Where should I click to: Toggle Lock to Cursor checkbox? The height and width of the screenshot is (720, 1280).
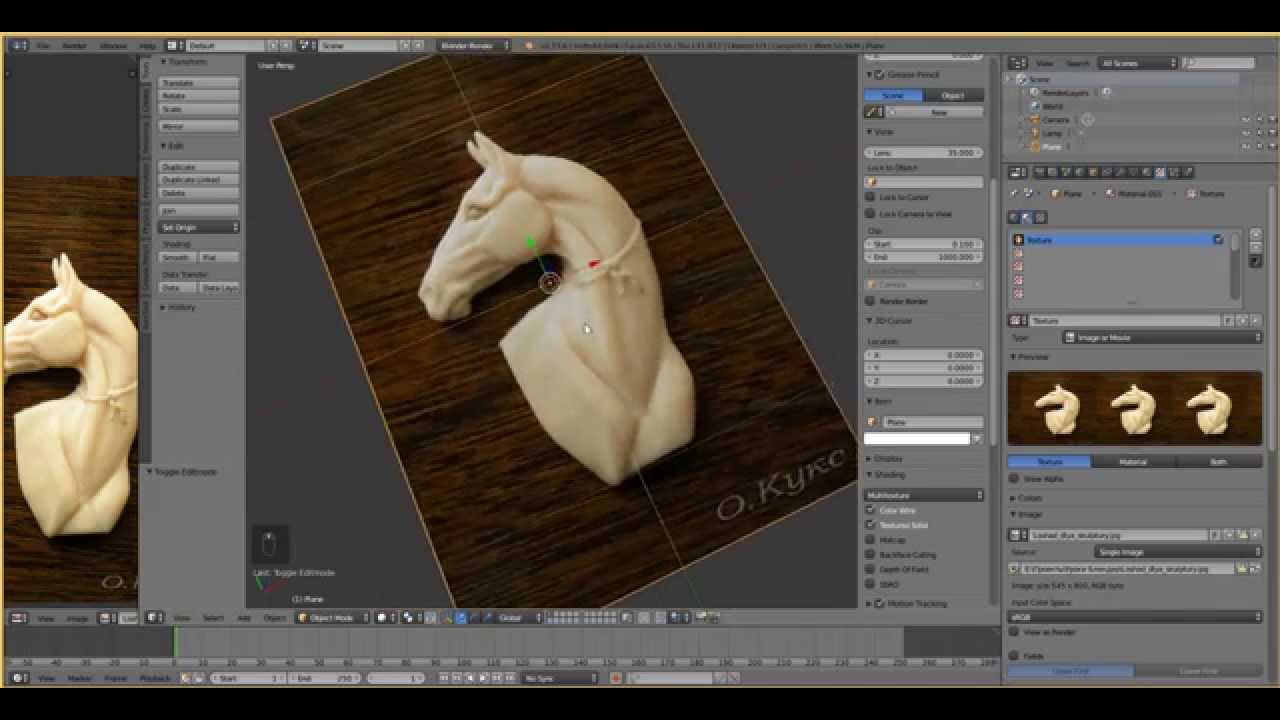pyautogui.click(x=870, y=197)
